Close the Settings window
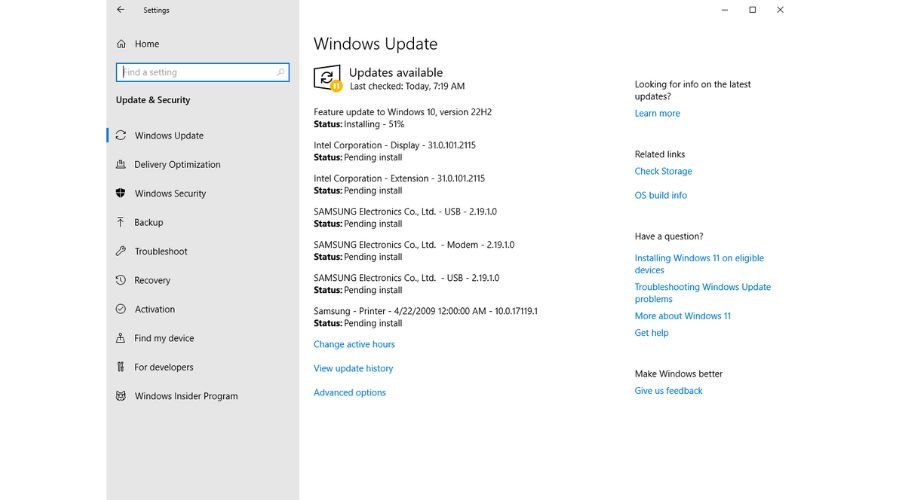 [x=780, y=10]
